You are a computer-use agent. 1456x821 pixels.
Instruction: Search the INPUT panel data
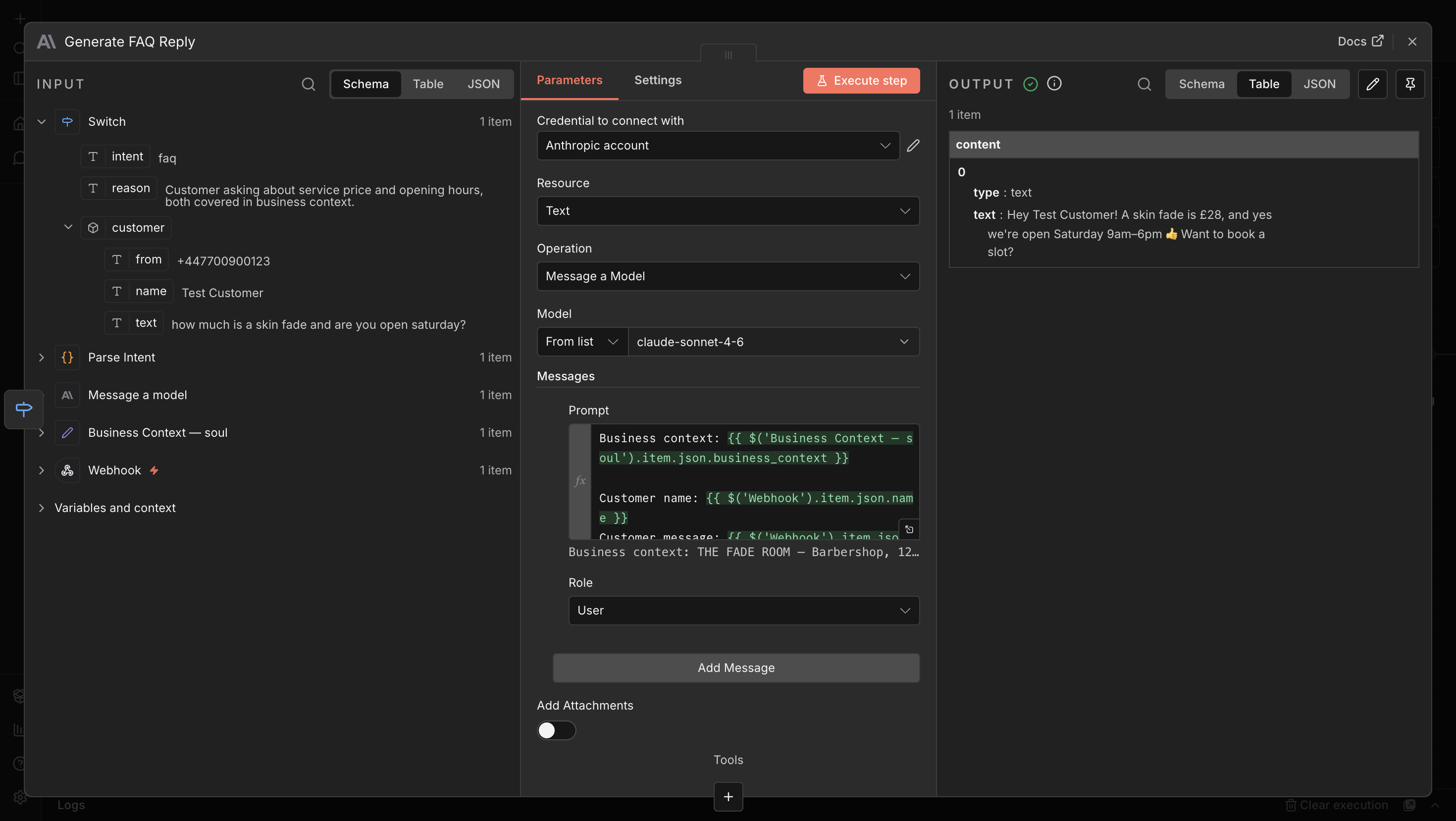[x=308, y=84]
